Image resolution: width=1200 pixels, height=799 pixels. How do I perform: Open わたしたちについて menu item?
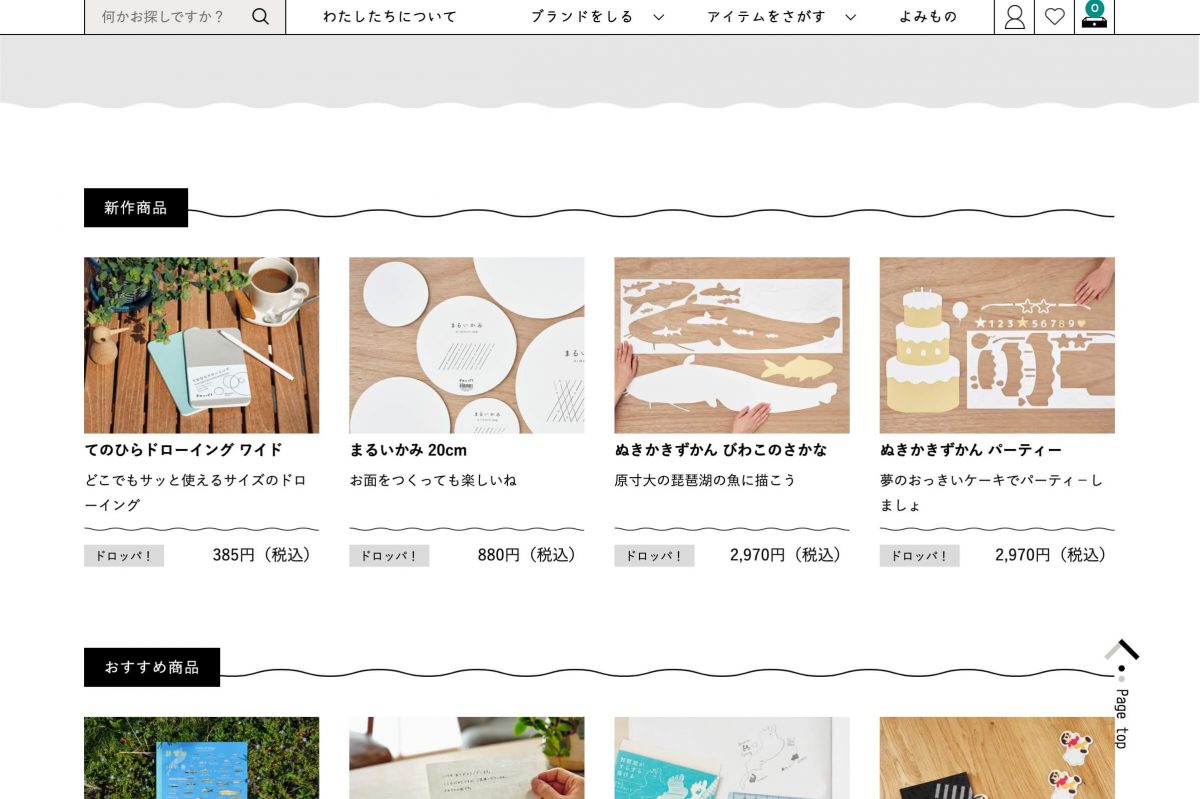(390, 16)
